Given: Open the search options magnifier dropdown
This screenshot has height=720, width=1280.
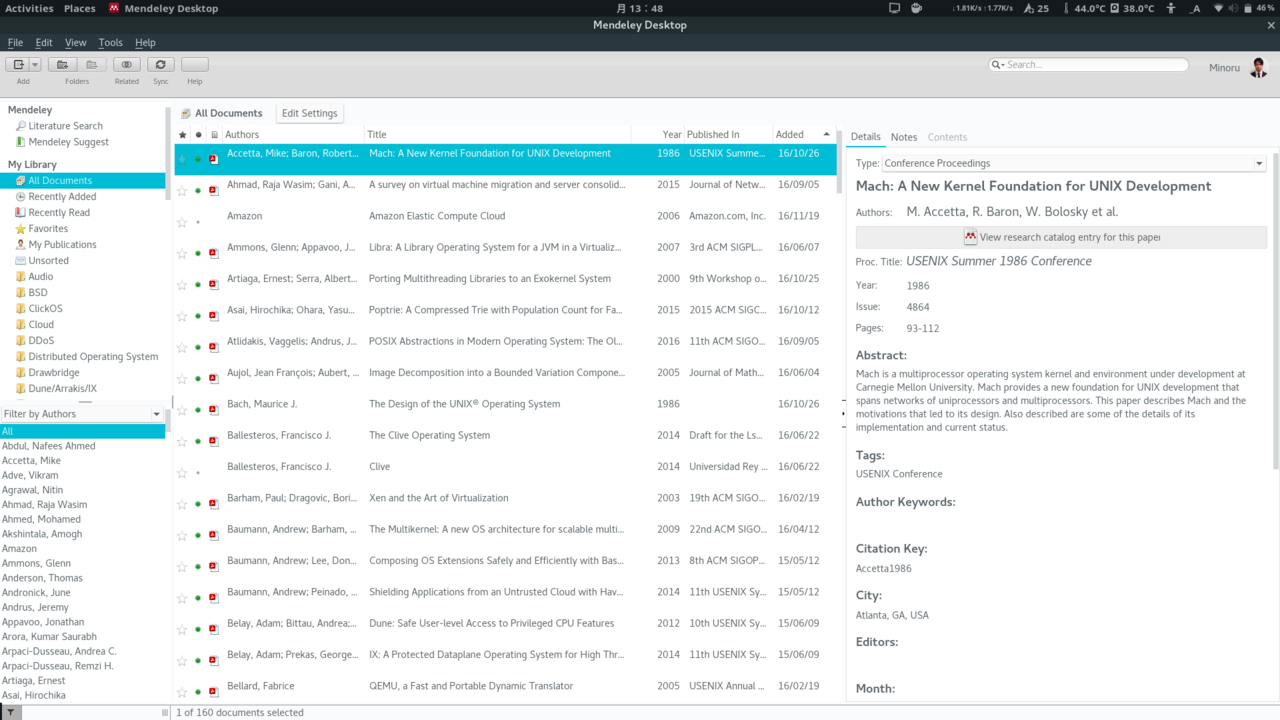Looking at the screenshot, I should (998, 65).
